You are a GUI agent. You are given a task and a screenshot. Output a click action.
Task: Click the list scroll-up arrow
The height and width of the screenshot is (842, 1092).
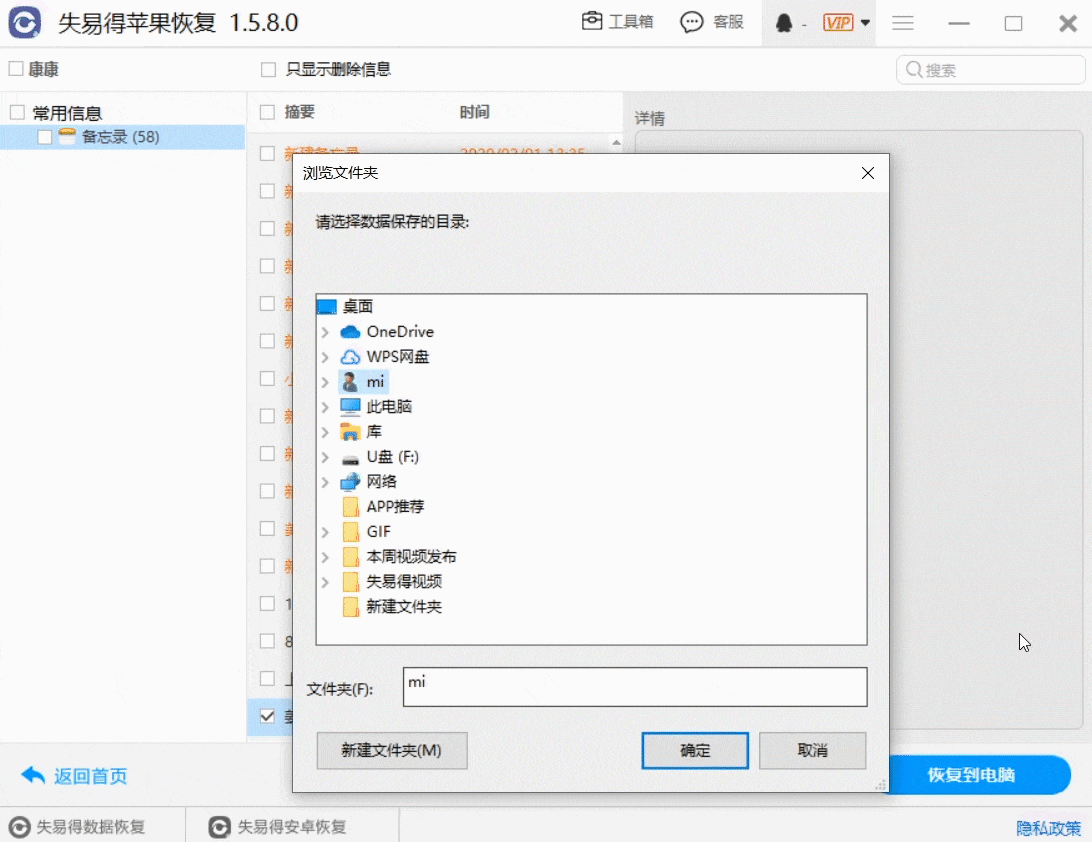(x=616, y=143)
